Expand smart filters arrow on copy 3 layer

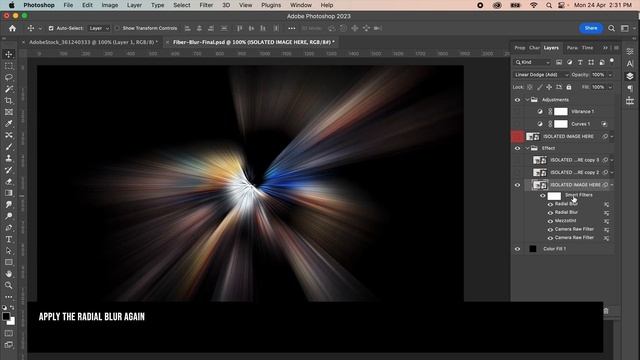coord(612,160)
